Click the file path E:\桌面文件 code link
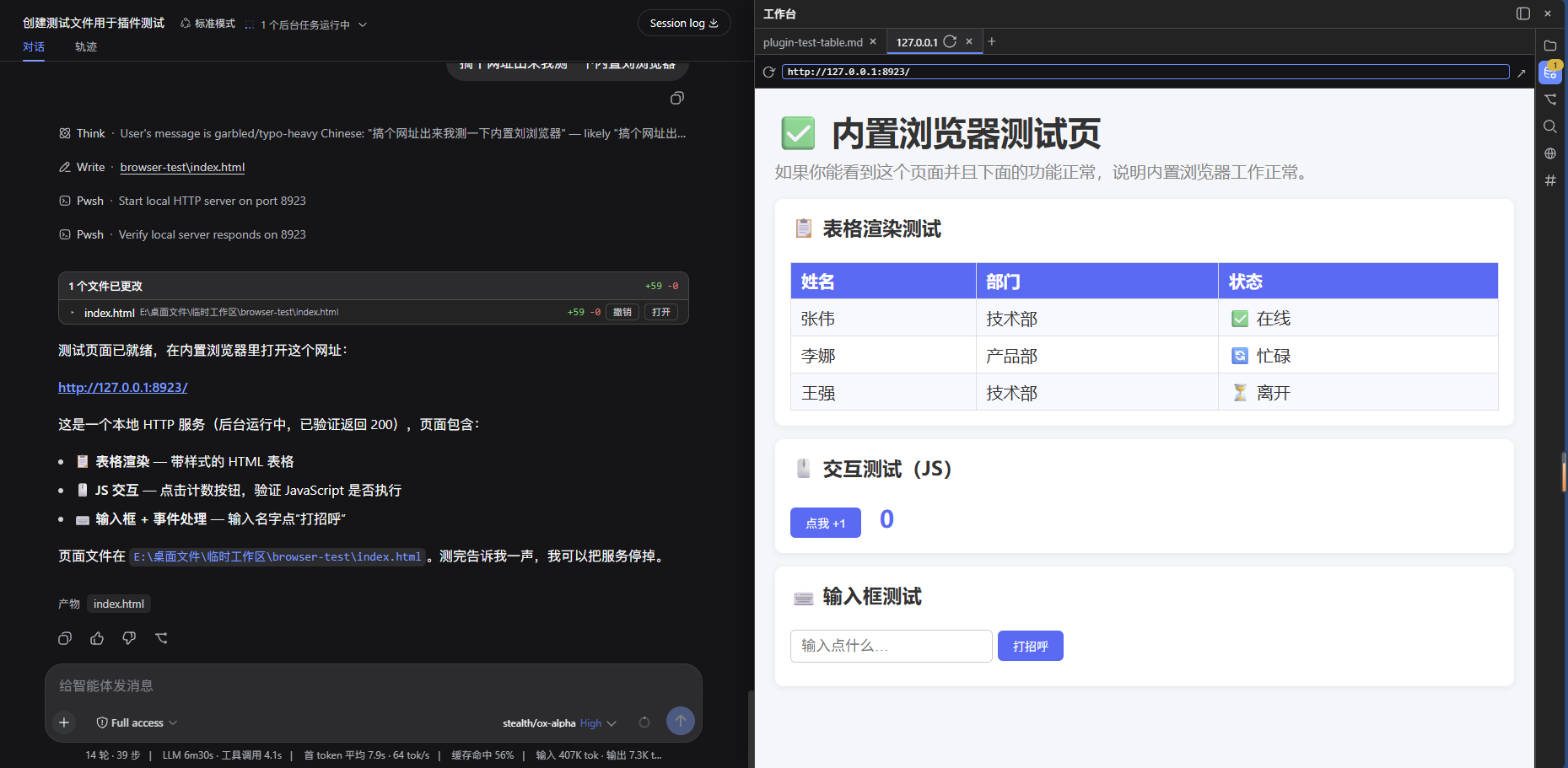 pyautogui.click(x=277, y=556)
